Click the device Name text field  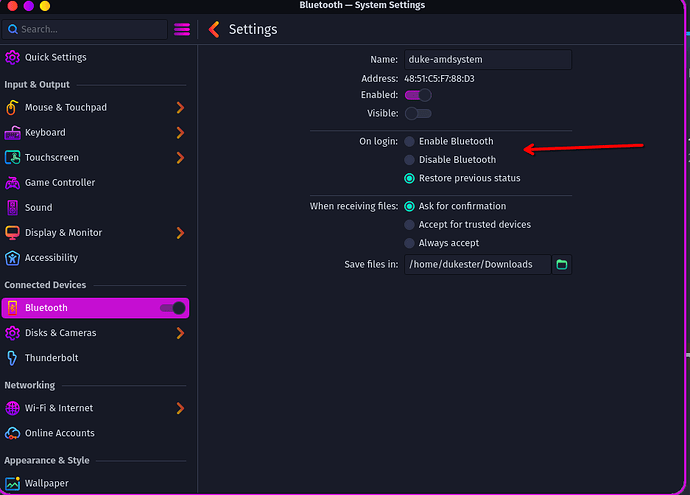(x=487, y=60)
